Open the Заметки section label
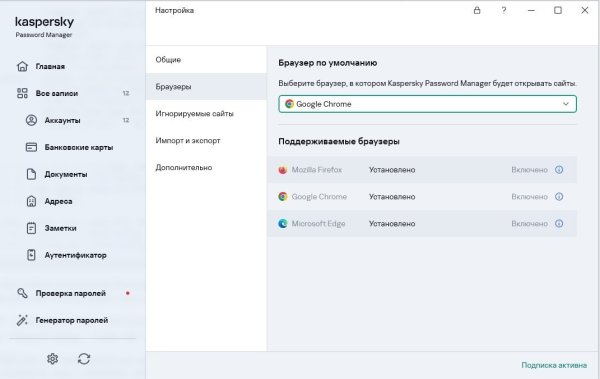The width and height of the screenshot is (600, 379). tap(60, 228)
